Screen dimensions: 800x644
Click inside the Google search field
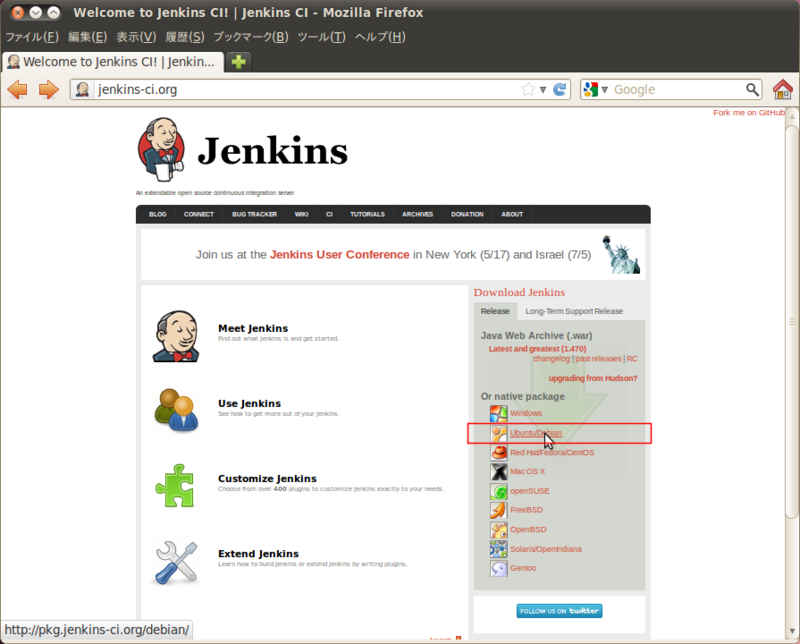tap(678, 90)
